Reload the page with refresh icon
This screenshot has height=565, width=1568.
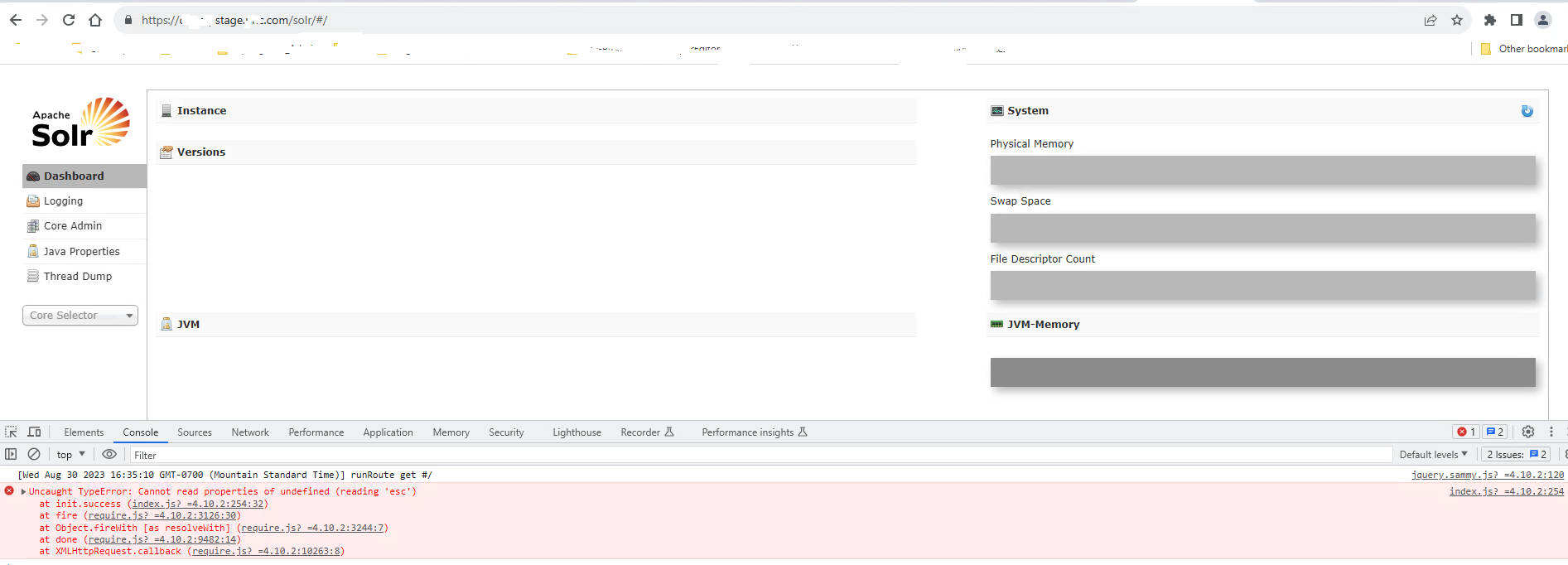click(x=69, y=20)
